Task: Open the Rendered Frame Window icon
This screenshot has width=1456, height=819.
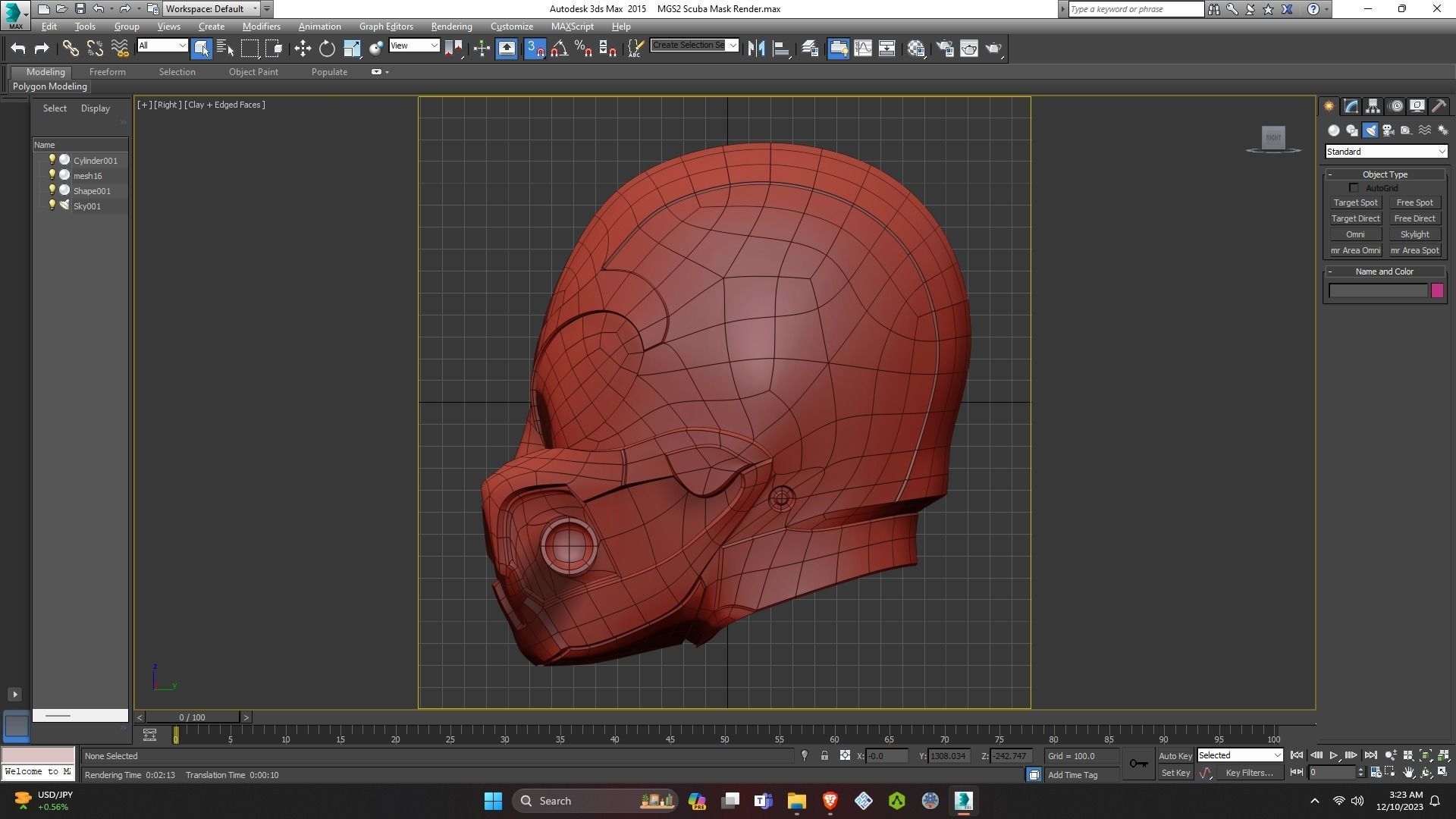Action: pyautogui.click(x=969, y=49)
